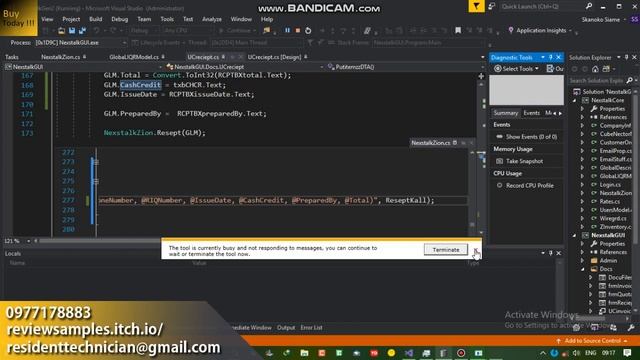Click the Visual Studio taskbar icon

(x=409, y=353)
